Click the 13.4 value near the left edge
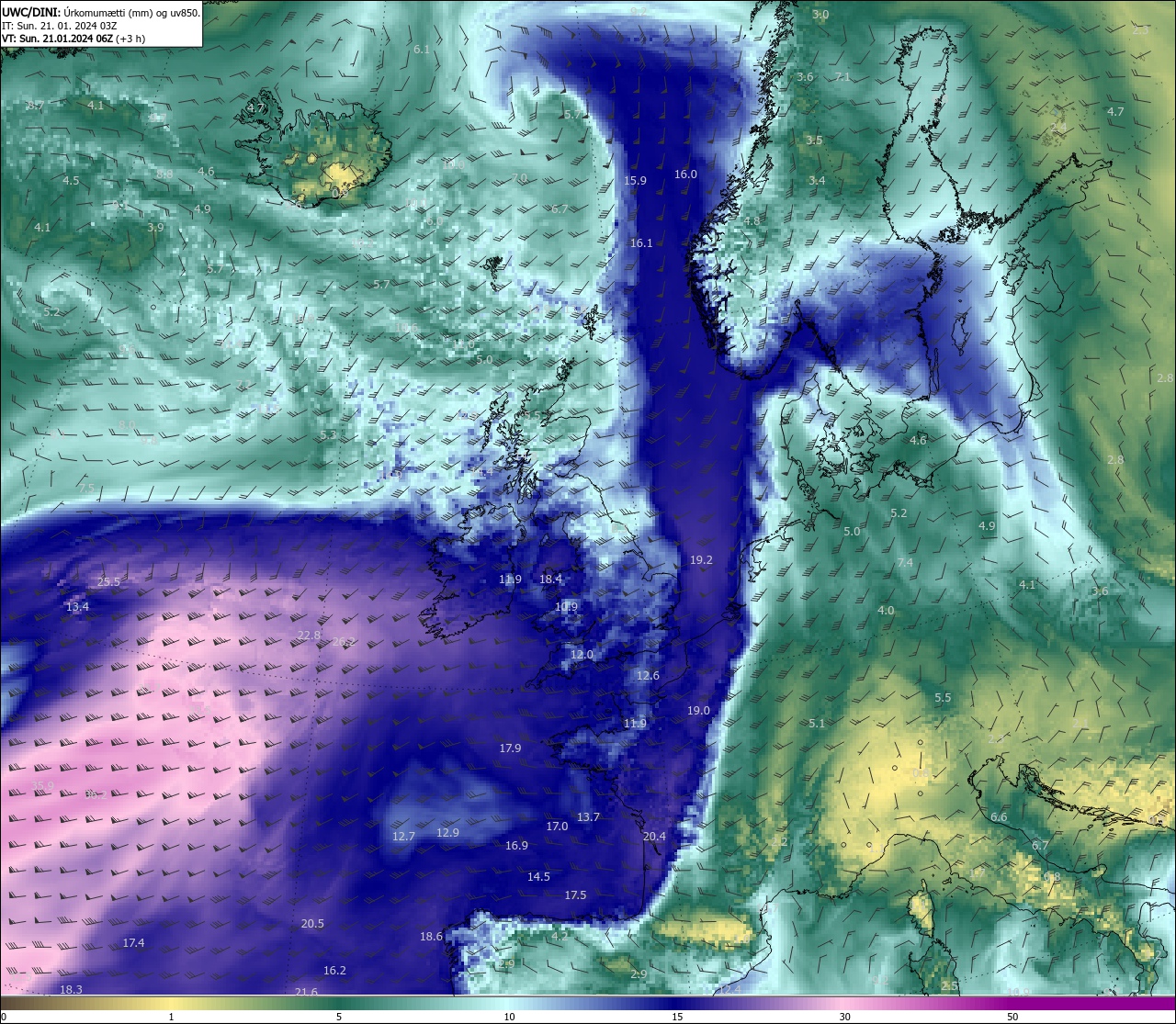The image size is (1176, 1024). coord(77,606)
